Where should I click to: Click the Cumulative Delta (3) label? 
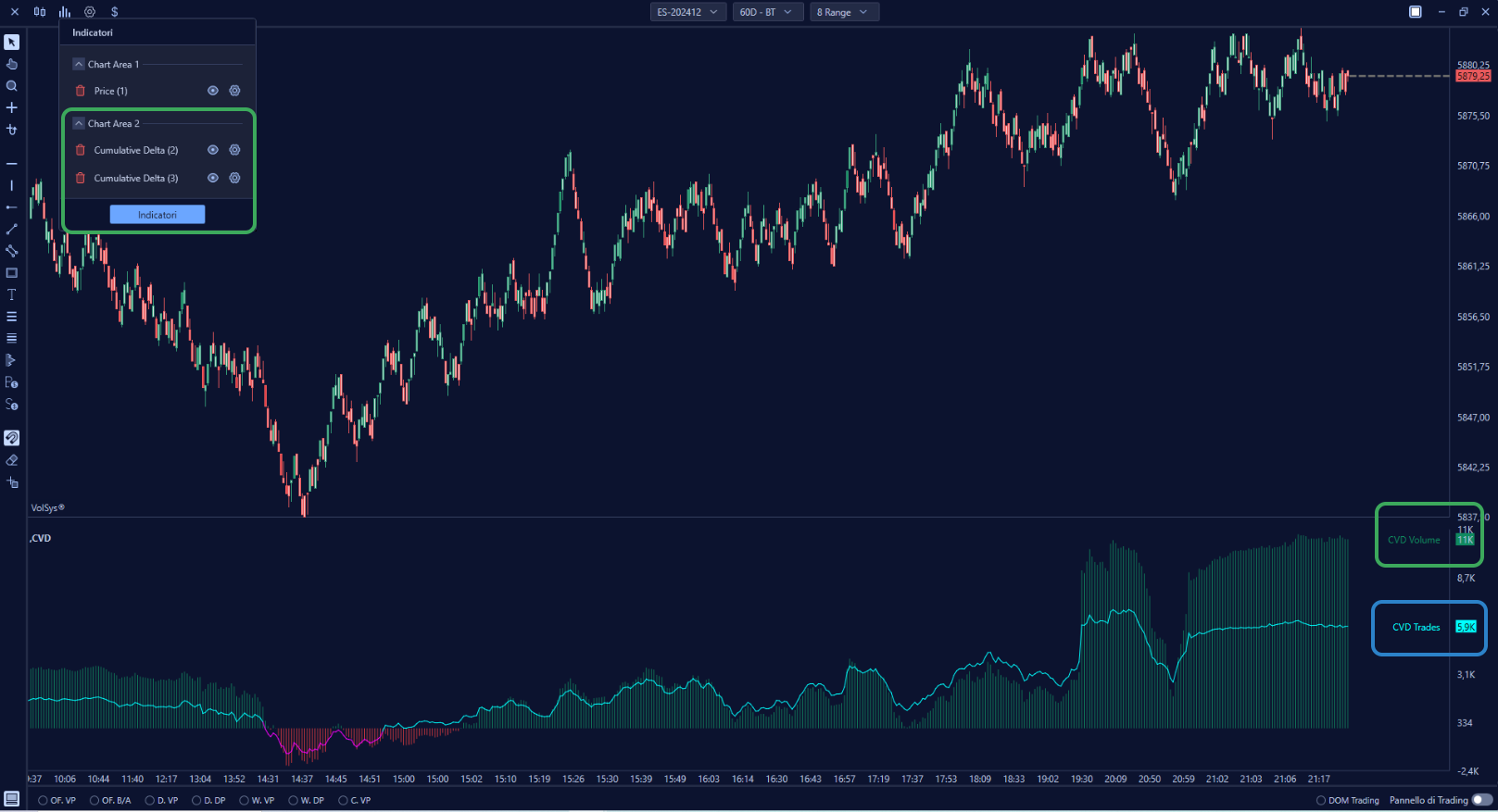[136, 178]
